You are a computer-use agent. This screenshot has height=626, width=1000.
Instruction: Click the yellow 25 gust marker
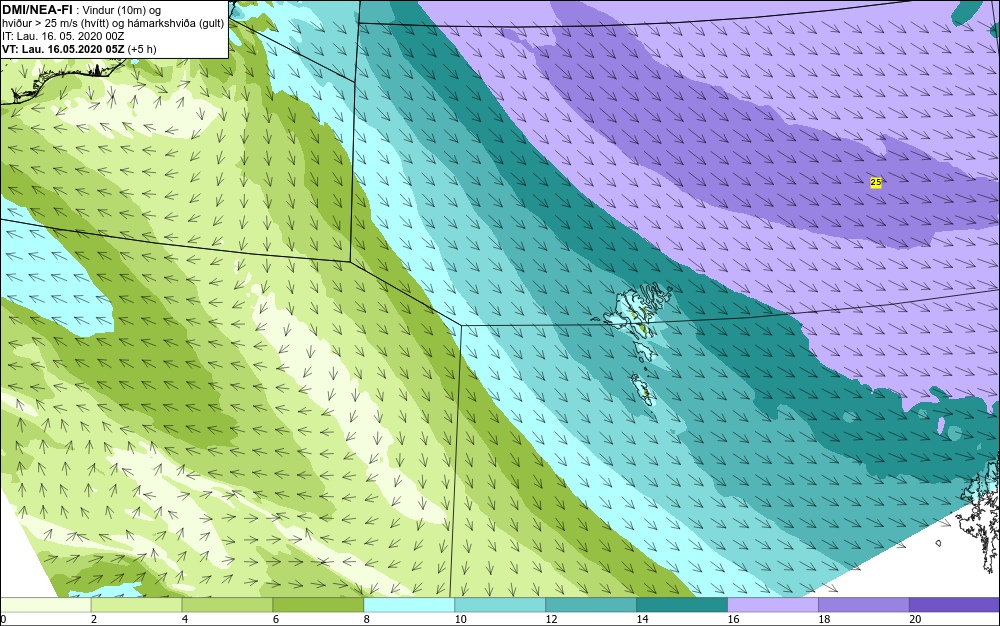(876, 182)
